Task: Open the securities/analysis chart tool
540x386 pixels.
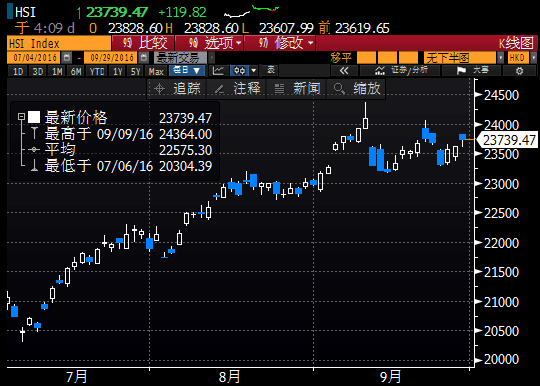Action: [400, 71]
